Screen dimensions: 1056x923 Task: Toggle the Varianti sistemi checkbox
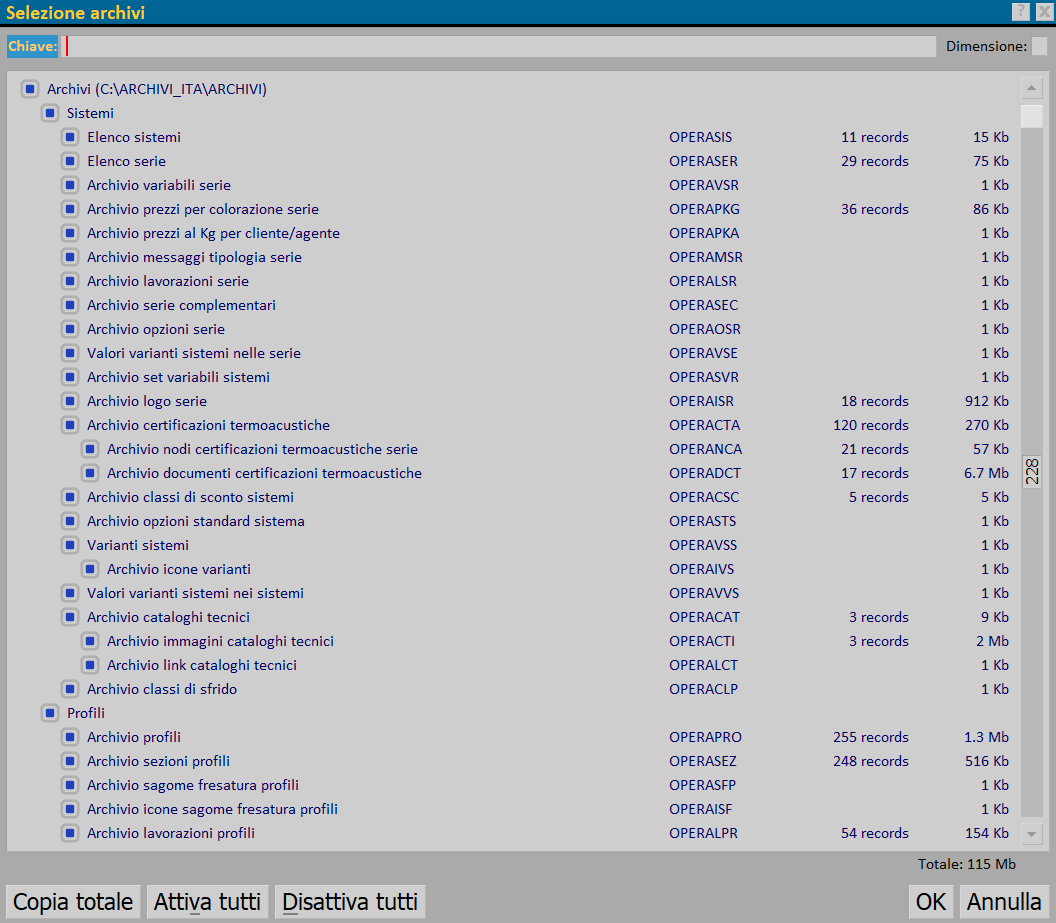[70, 545]
